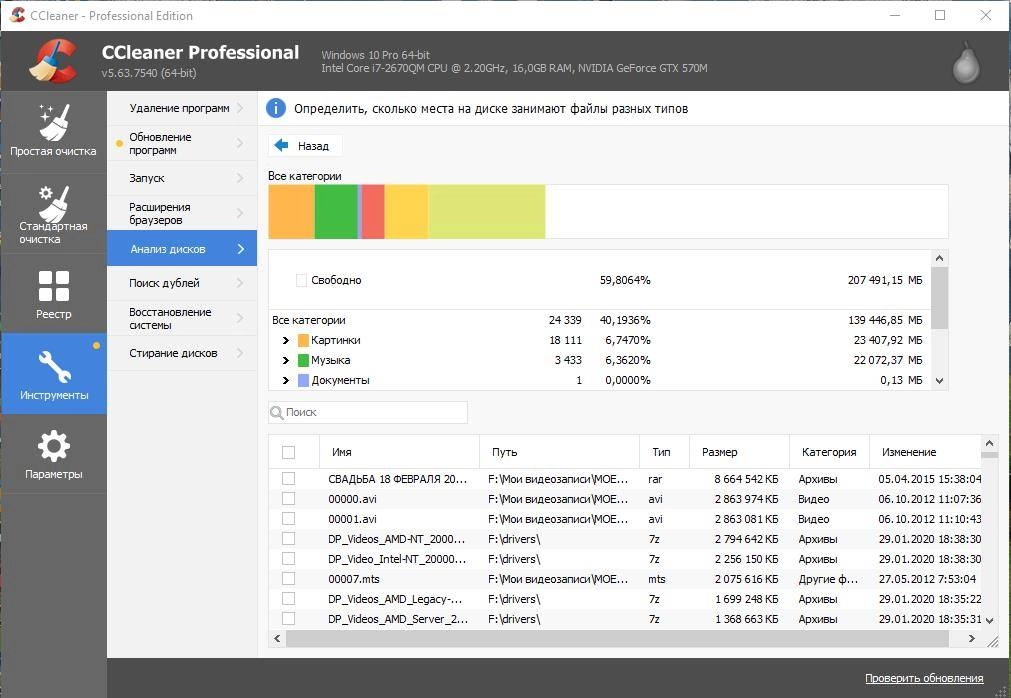Expand the Музыка category
The height and width of the screenshot is (698, 1011).
pyautogui.click(x=286, y=360)
